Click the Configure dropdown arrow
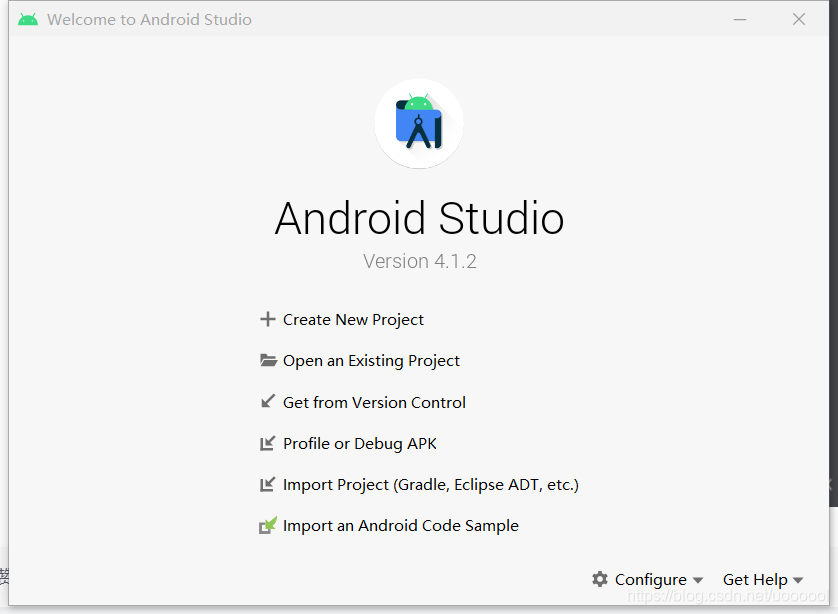This screenshot has height=614, width=838. [697, 580]
